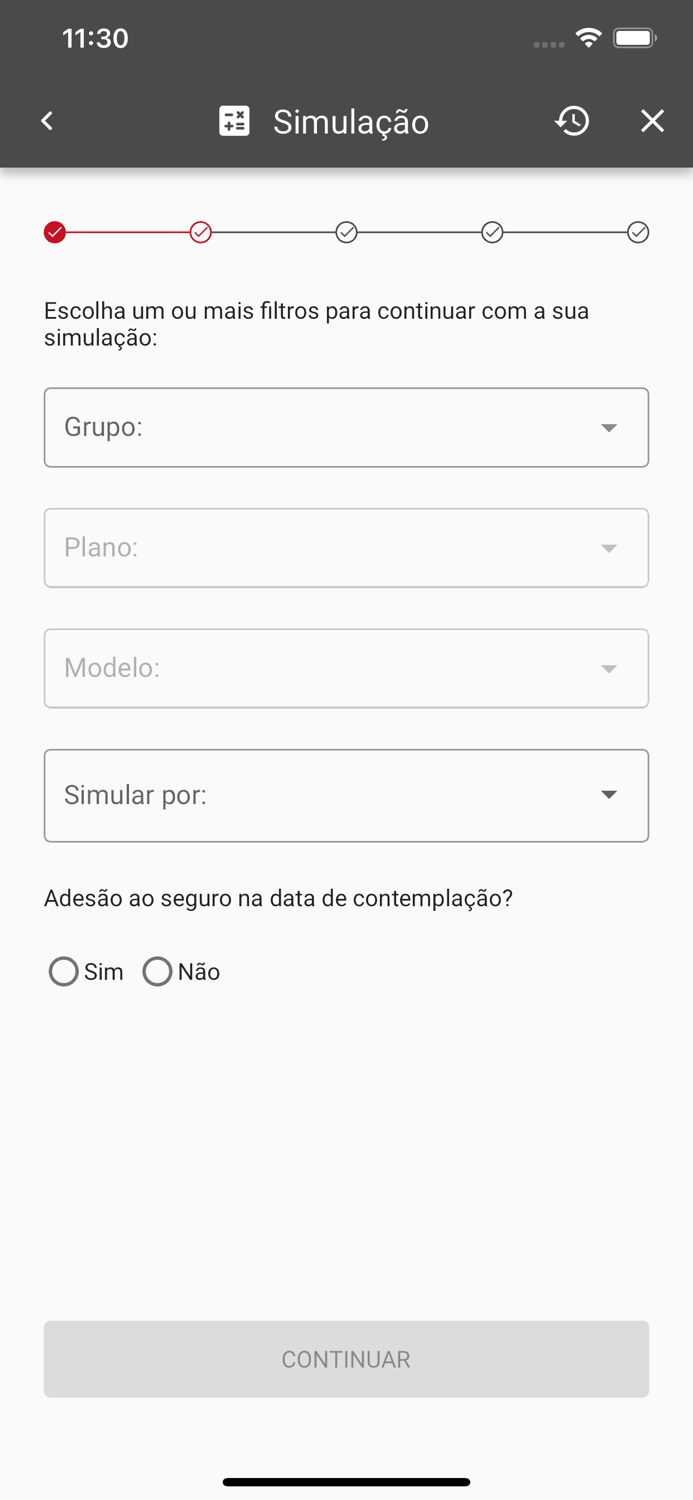Tap the close X in the header

click(652, 121)
